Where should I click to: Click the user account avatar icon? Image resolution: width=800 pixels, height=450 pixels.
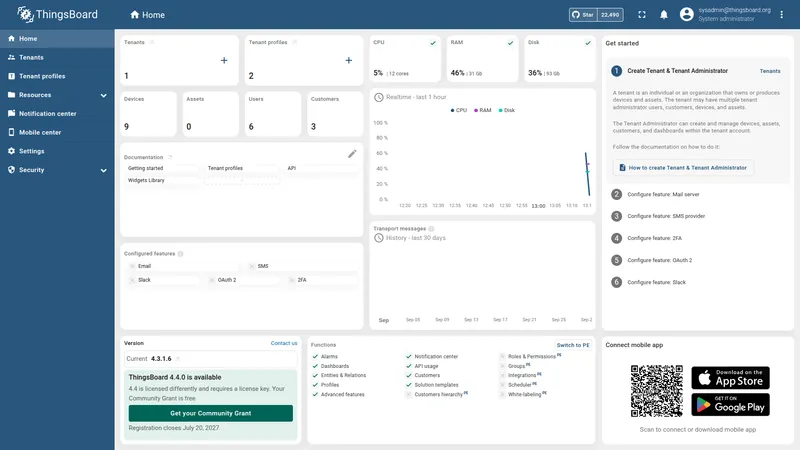point(686,14)
